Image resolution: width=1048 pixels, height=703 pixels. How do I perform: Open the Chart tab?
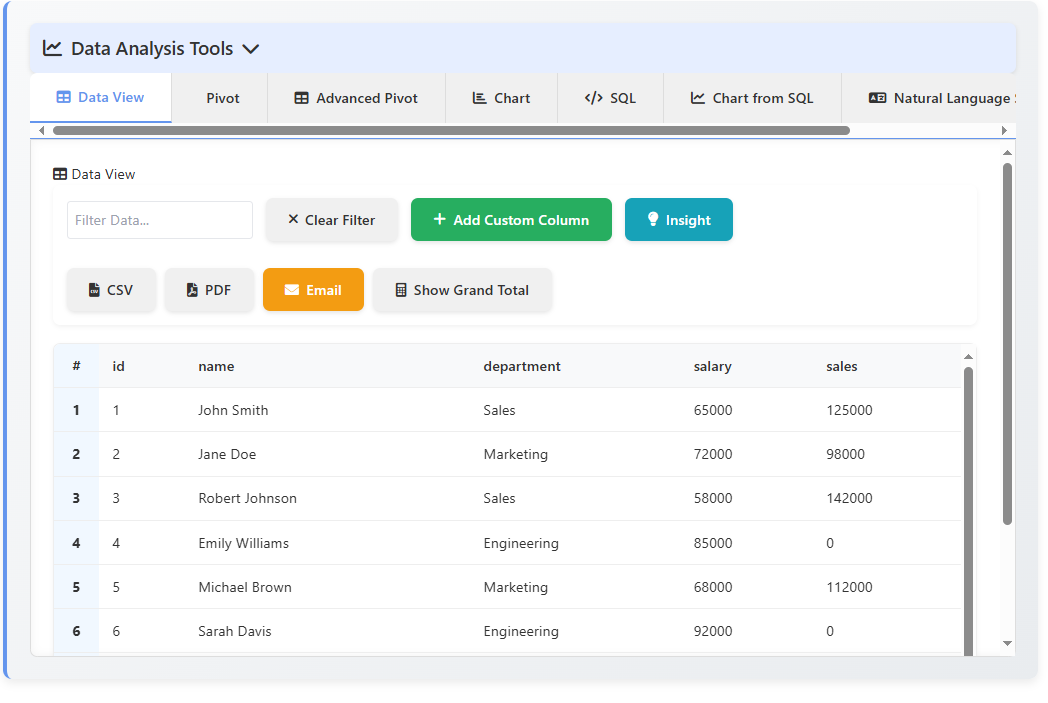click(x=501, y=98)
